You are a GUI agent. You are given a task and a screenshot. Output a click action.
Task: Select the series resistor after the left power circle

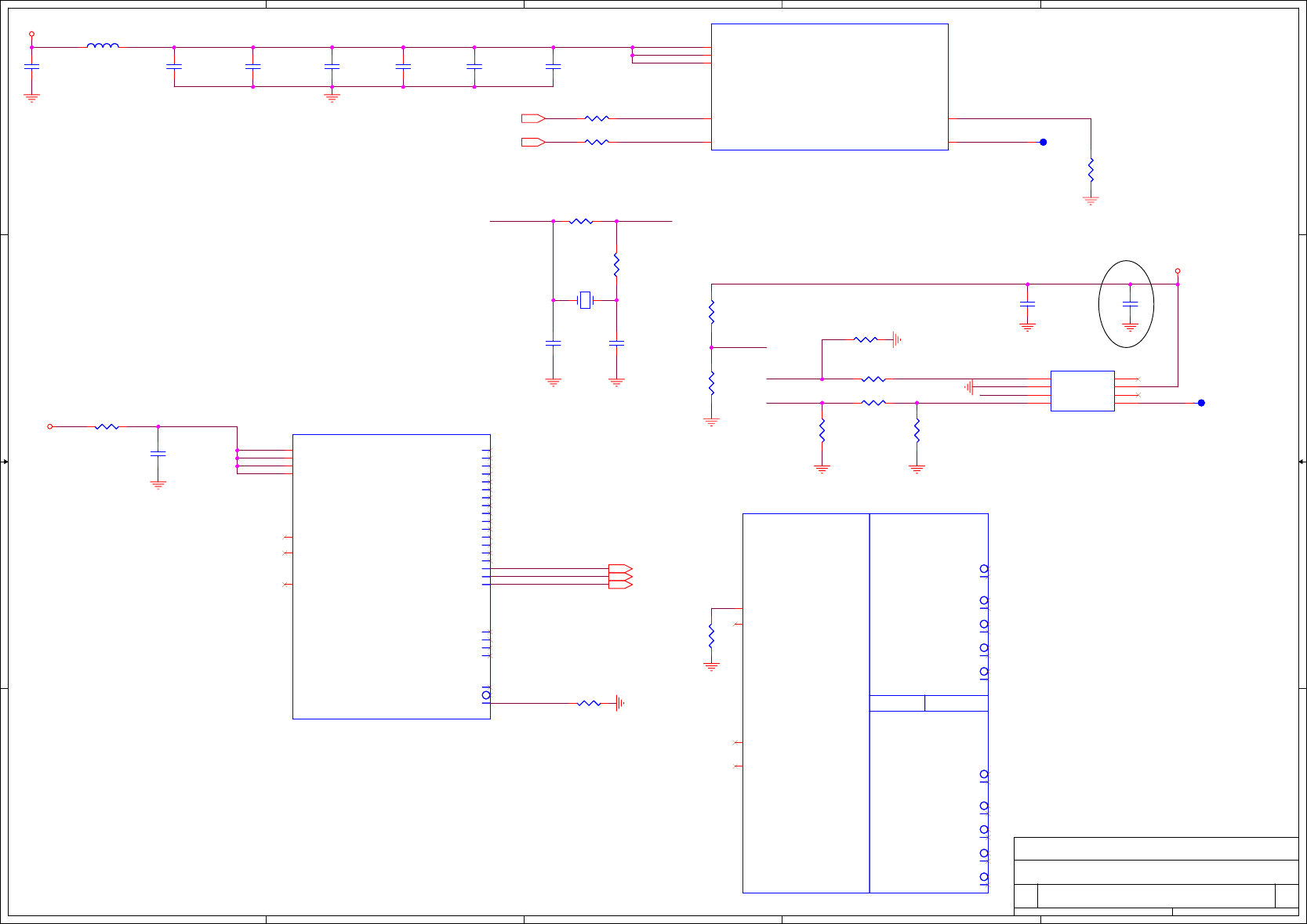pyautogui.click(x=107, y=426)
